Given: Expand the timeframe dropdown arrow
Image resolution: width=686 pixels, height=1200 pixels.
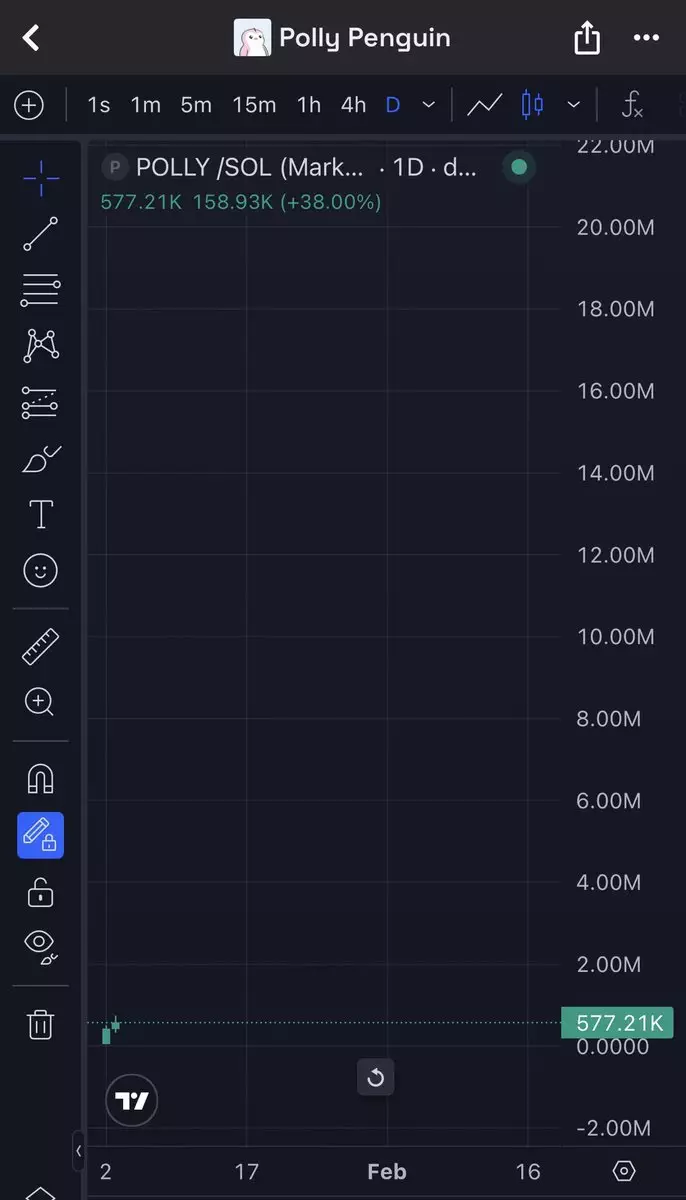Looking at the screenshot, I should click(429, 104).
